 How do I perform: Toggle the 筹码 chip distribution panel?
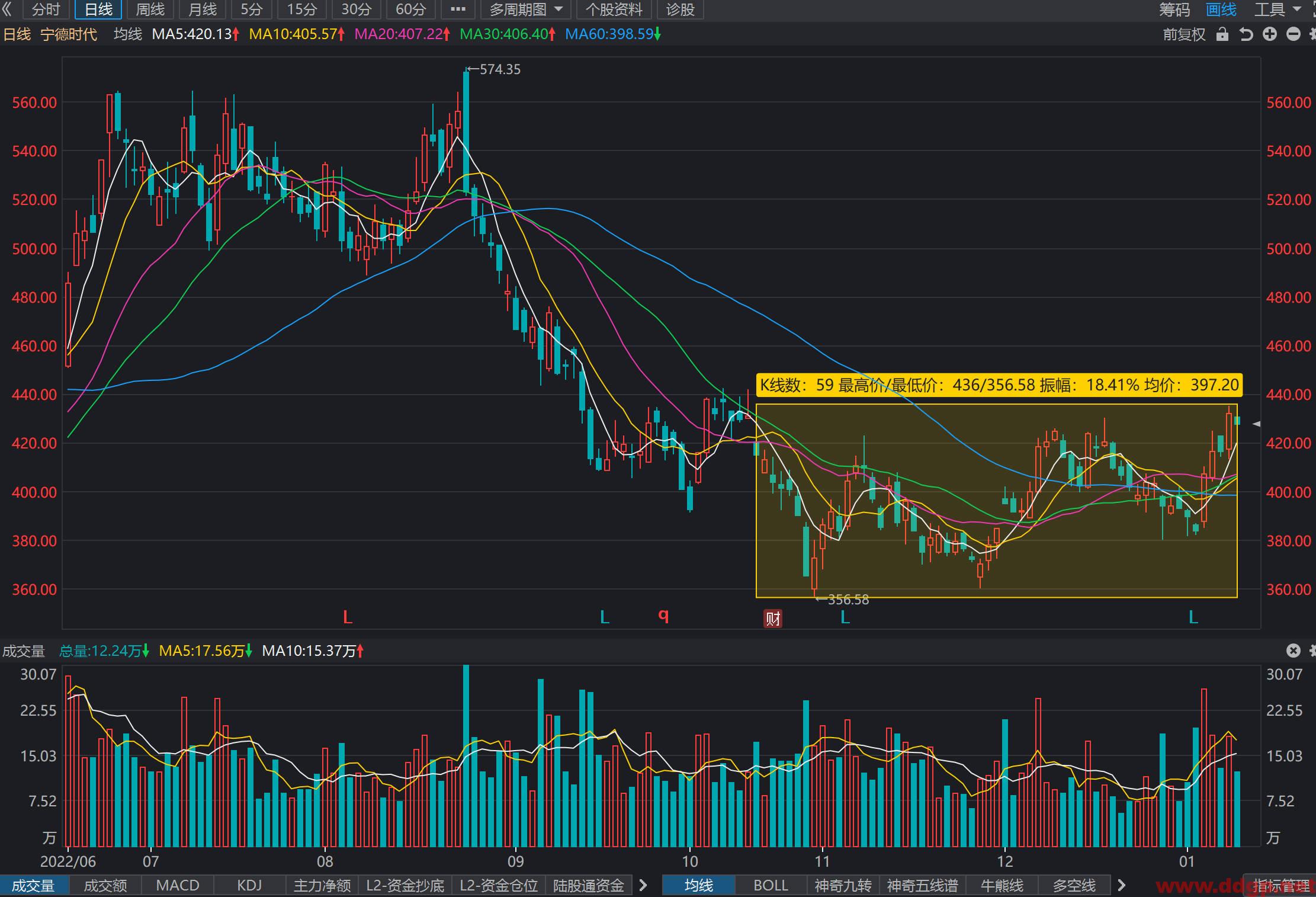click(x=1174, y=9)
